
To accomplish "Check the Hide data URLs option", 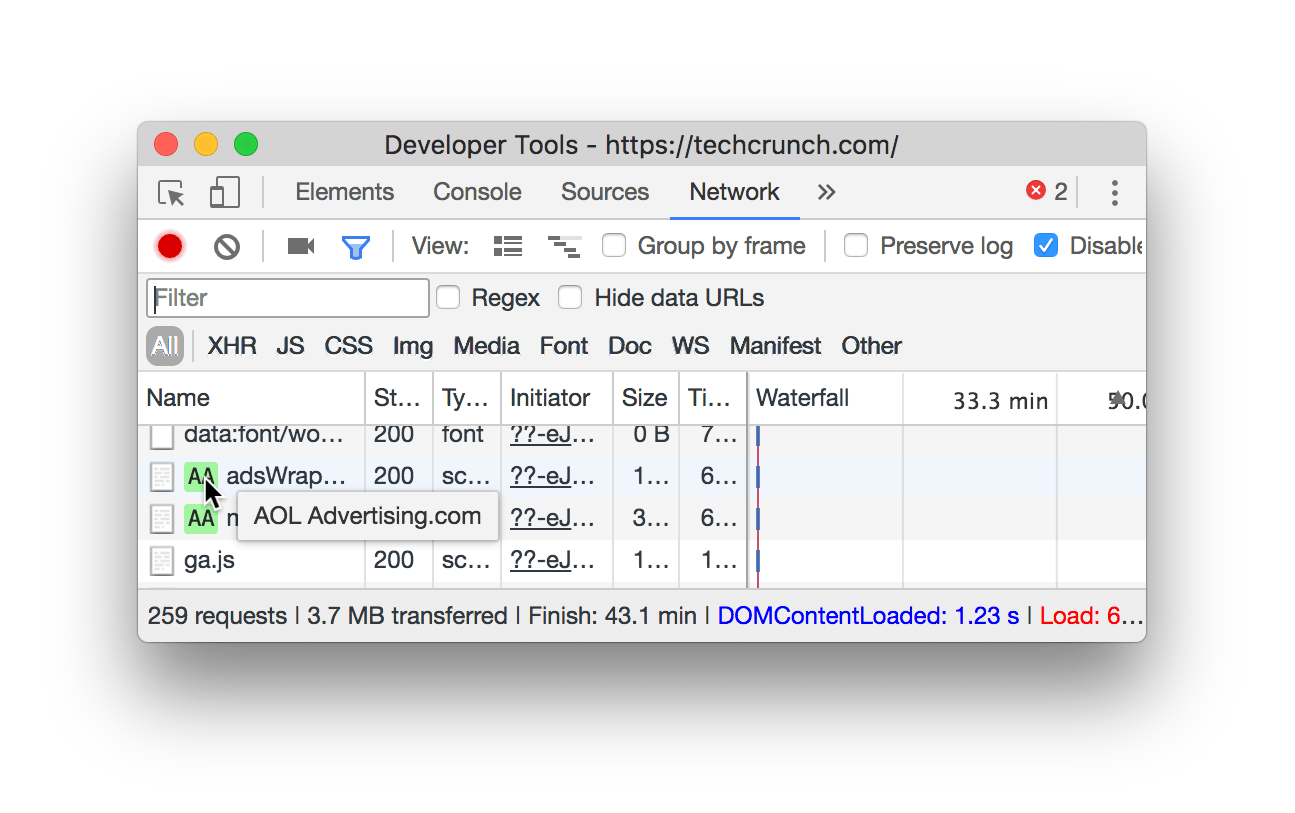I will click(x=570, y=298).
